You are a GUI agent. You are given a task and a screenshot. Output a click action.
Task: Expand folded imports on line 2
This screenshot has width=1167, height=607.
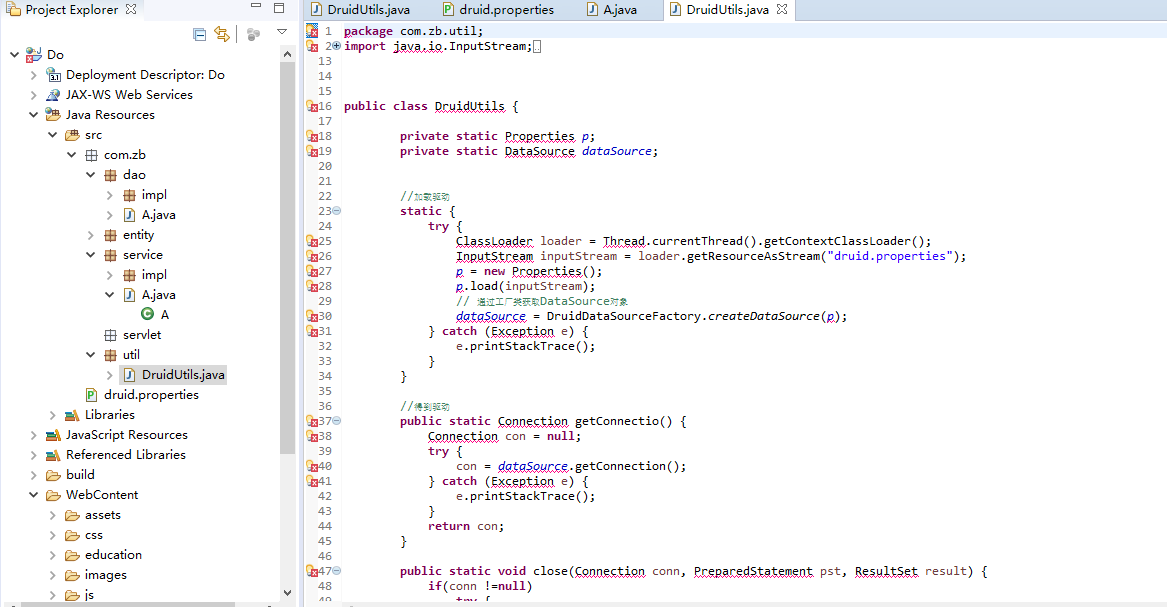tap(337, 46)
